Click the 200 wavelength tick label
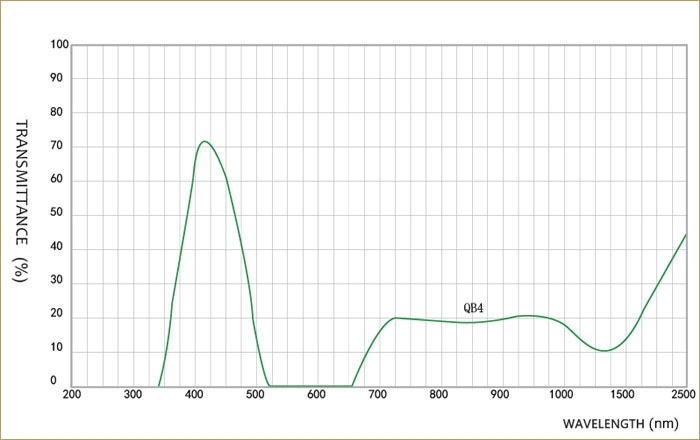The image size is (700, 440). click(x=72, y=395)
